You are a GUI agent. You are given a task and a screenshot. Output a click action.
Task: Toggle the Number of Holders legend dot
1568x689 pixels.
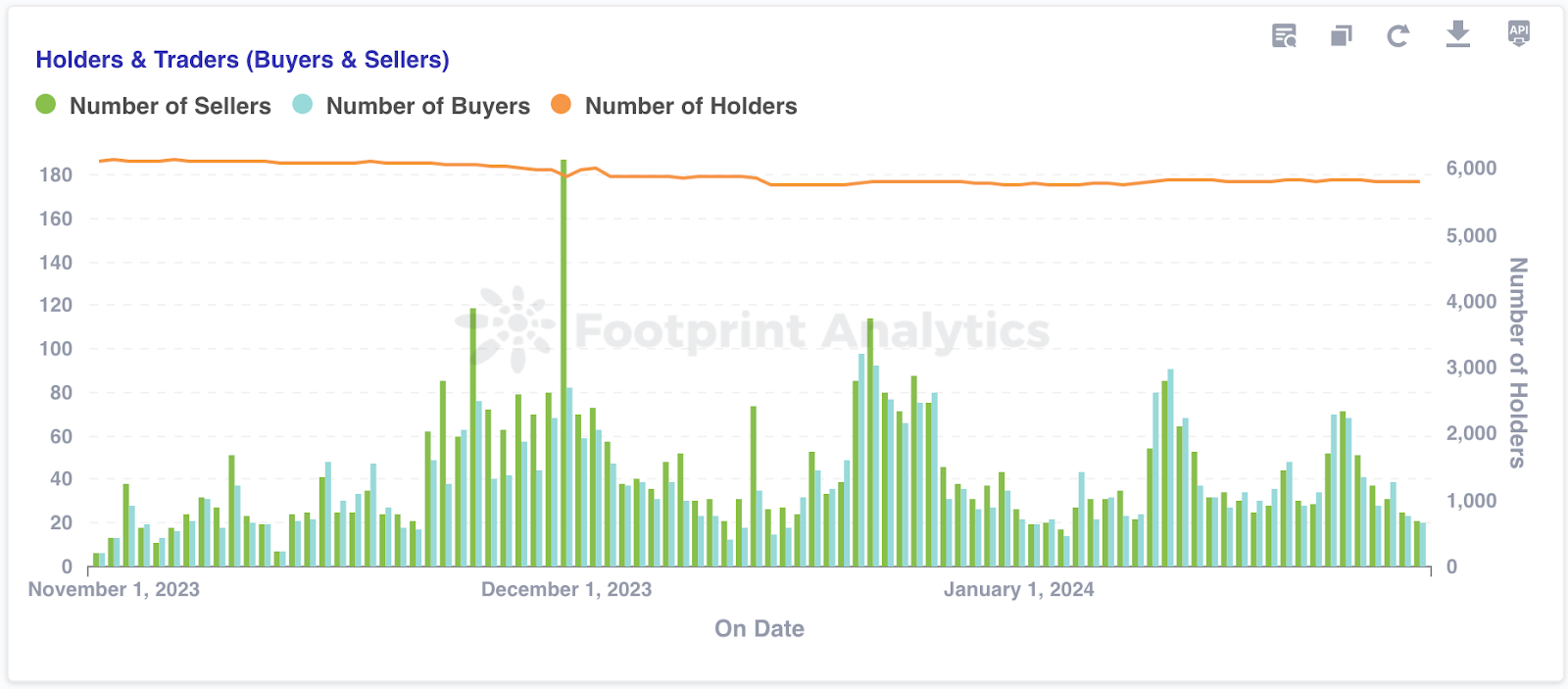(x=561, y=105)
